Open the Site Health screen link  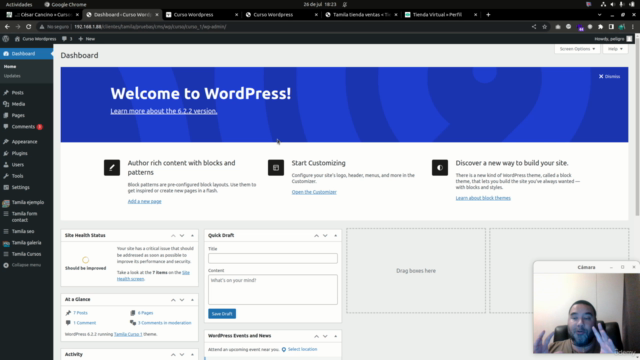coord(153,276)
